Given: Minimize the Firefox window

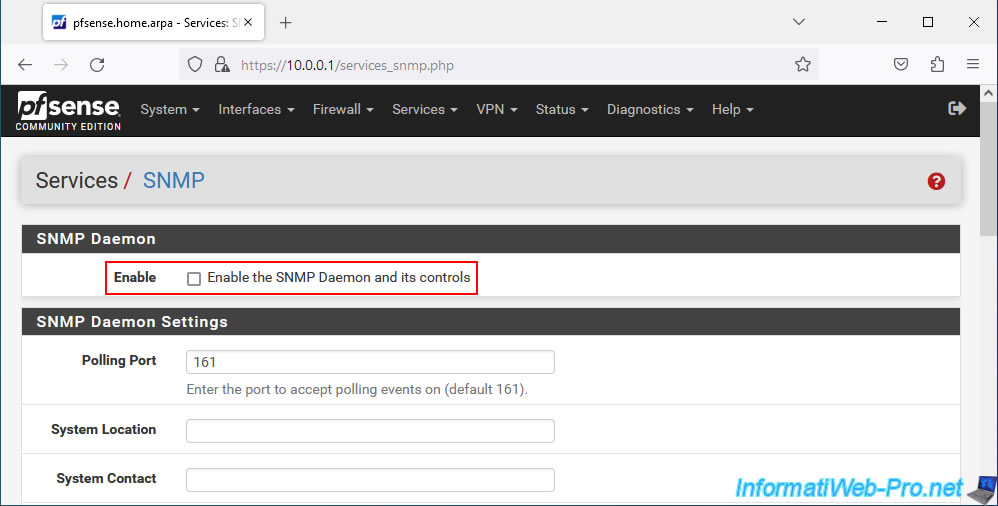Looking at the screenshot, I should pos(882,22).
